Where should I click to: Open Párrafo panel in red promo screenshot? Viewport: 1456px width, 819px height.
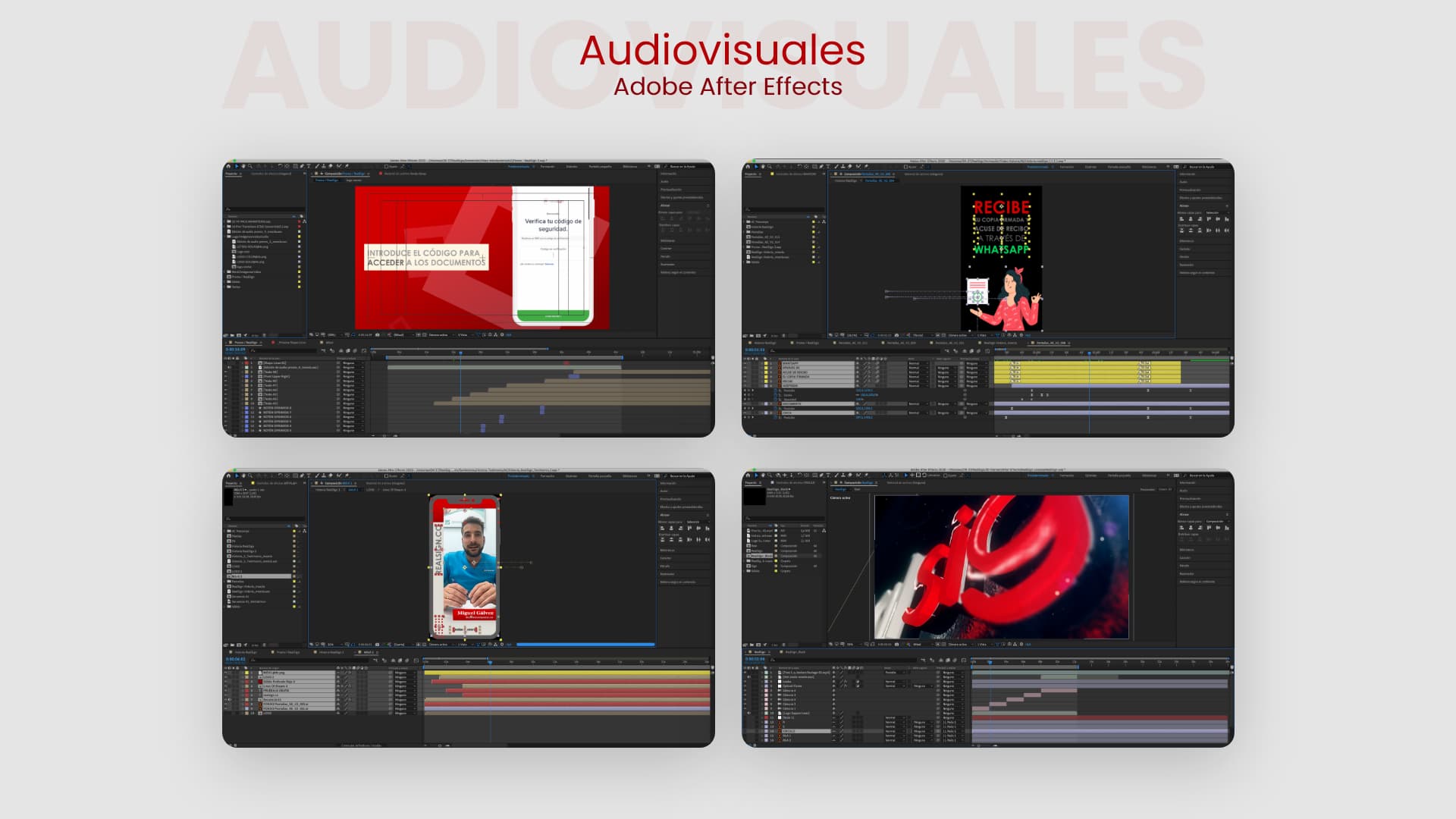665,256
